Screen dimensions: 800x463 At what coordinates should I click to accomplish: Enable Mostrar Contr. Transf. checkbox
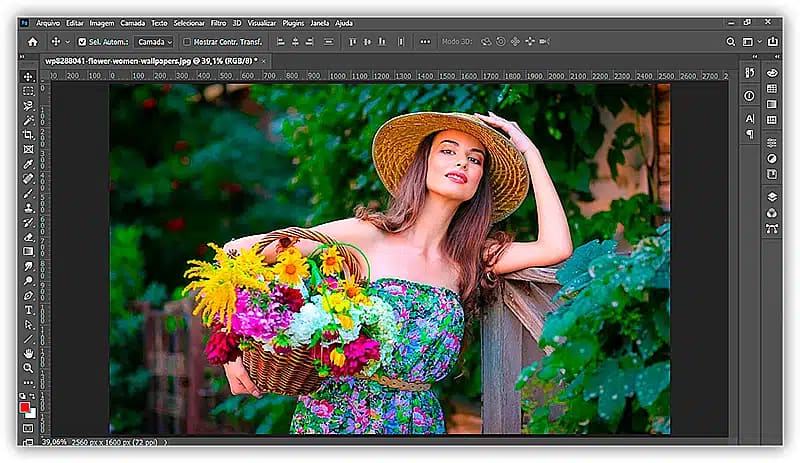coord(187,42)
